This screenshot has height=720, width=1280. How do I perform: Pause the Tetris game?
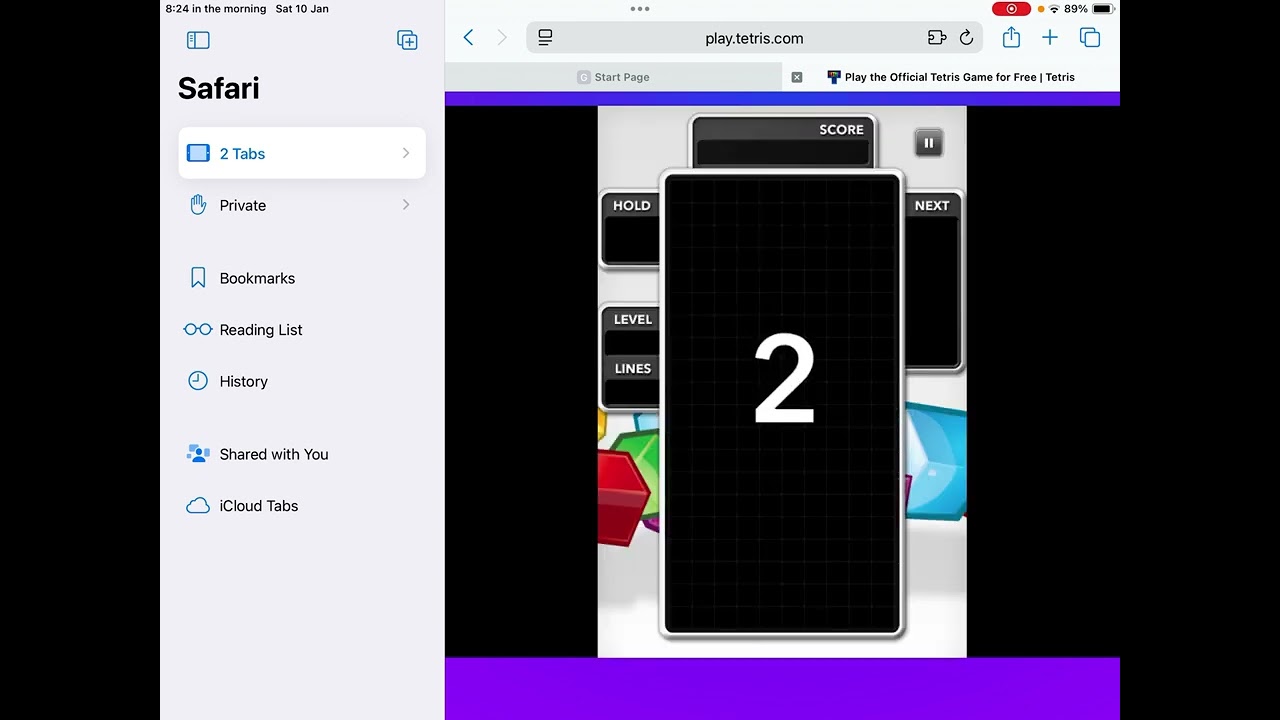pos(928,143)
